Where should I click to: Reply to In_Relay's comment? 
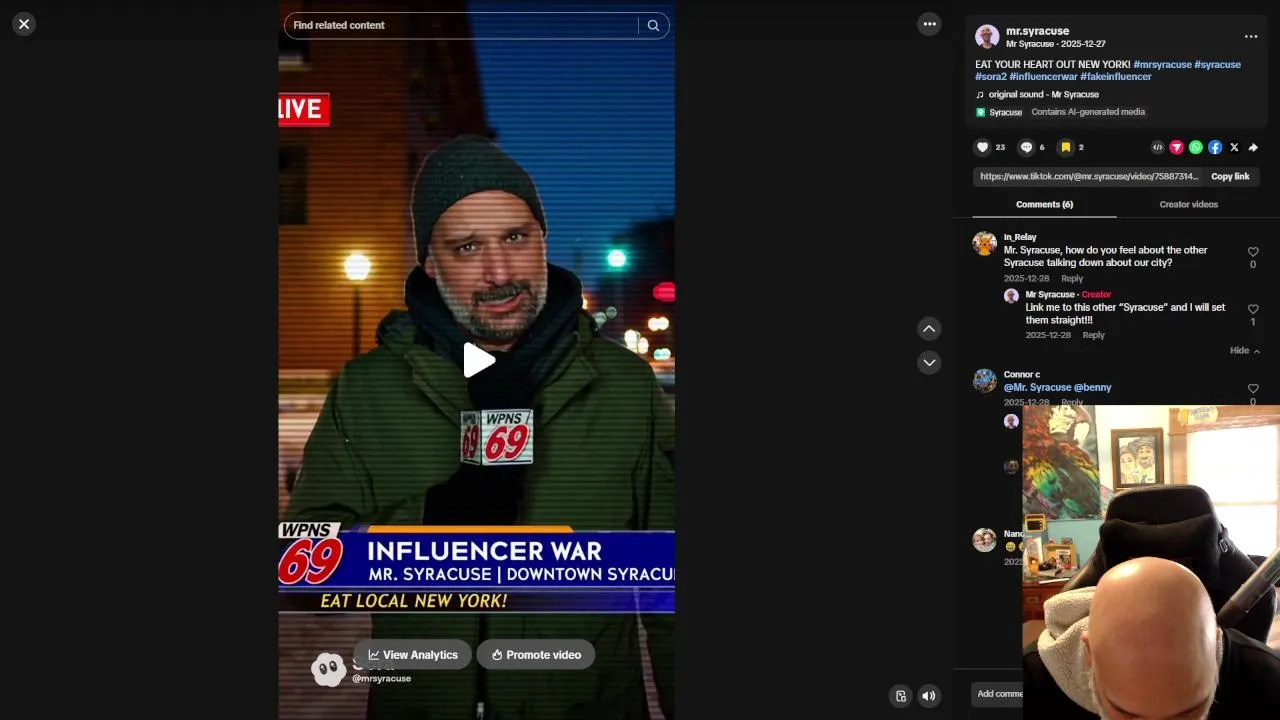[1072, 279]
